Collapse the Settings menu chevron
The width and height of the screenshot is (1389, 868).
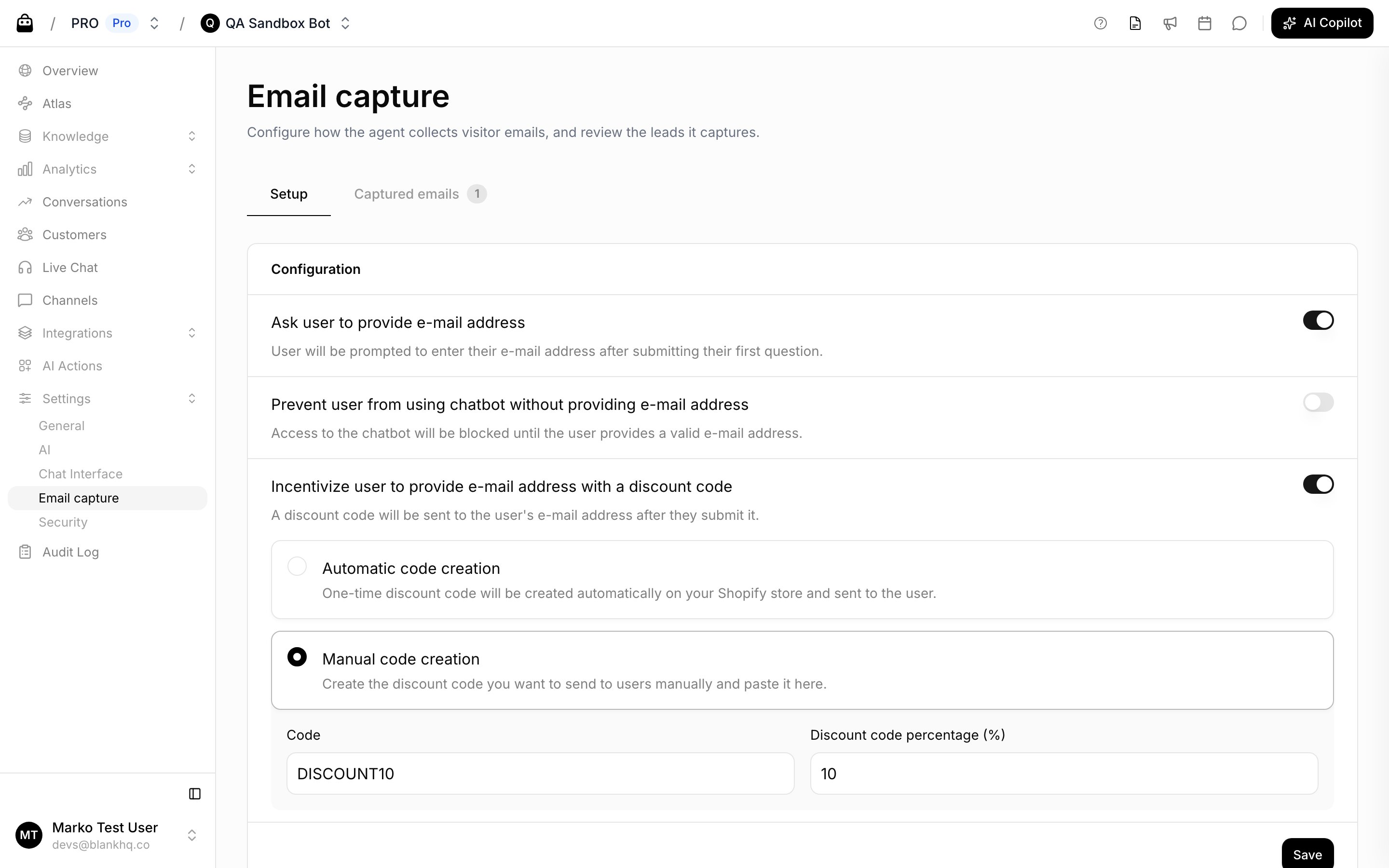pyautogui.click(x=191, y=398)
